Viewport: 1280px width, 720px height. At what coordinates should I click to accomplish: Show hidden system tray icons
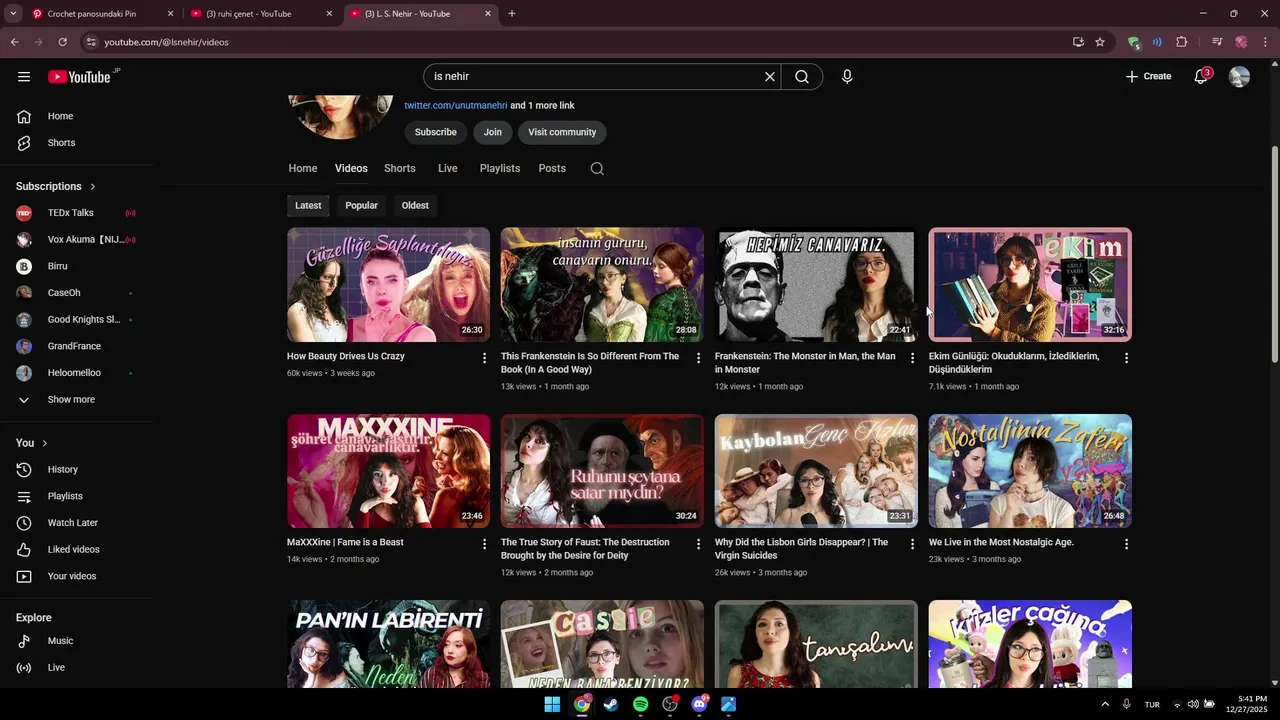coord(1104,704)
